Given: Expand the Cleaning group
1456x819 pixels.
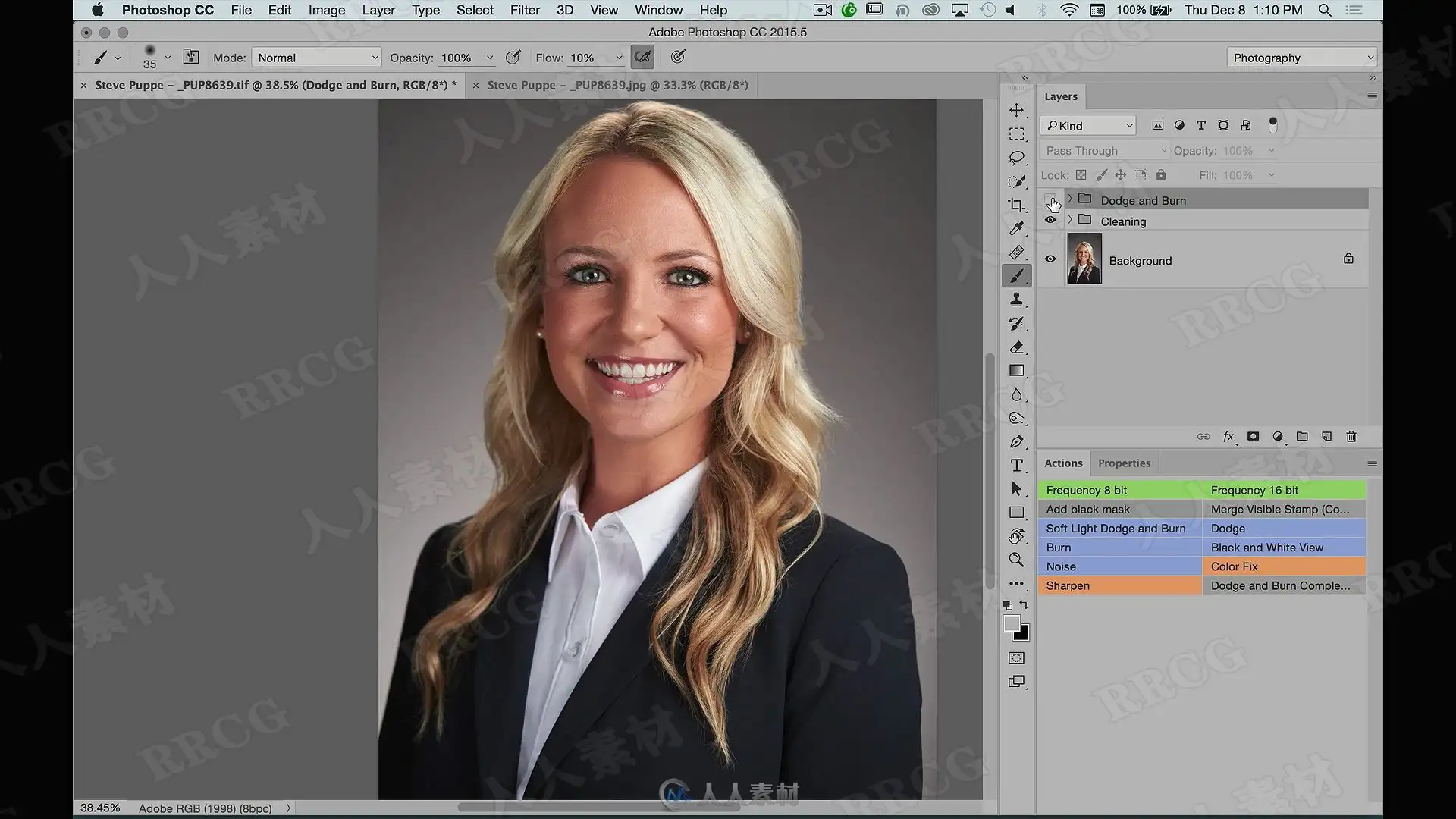Looking at the screenshot, I should pos(1070,221).
